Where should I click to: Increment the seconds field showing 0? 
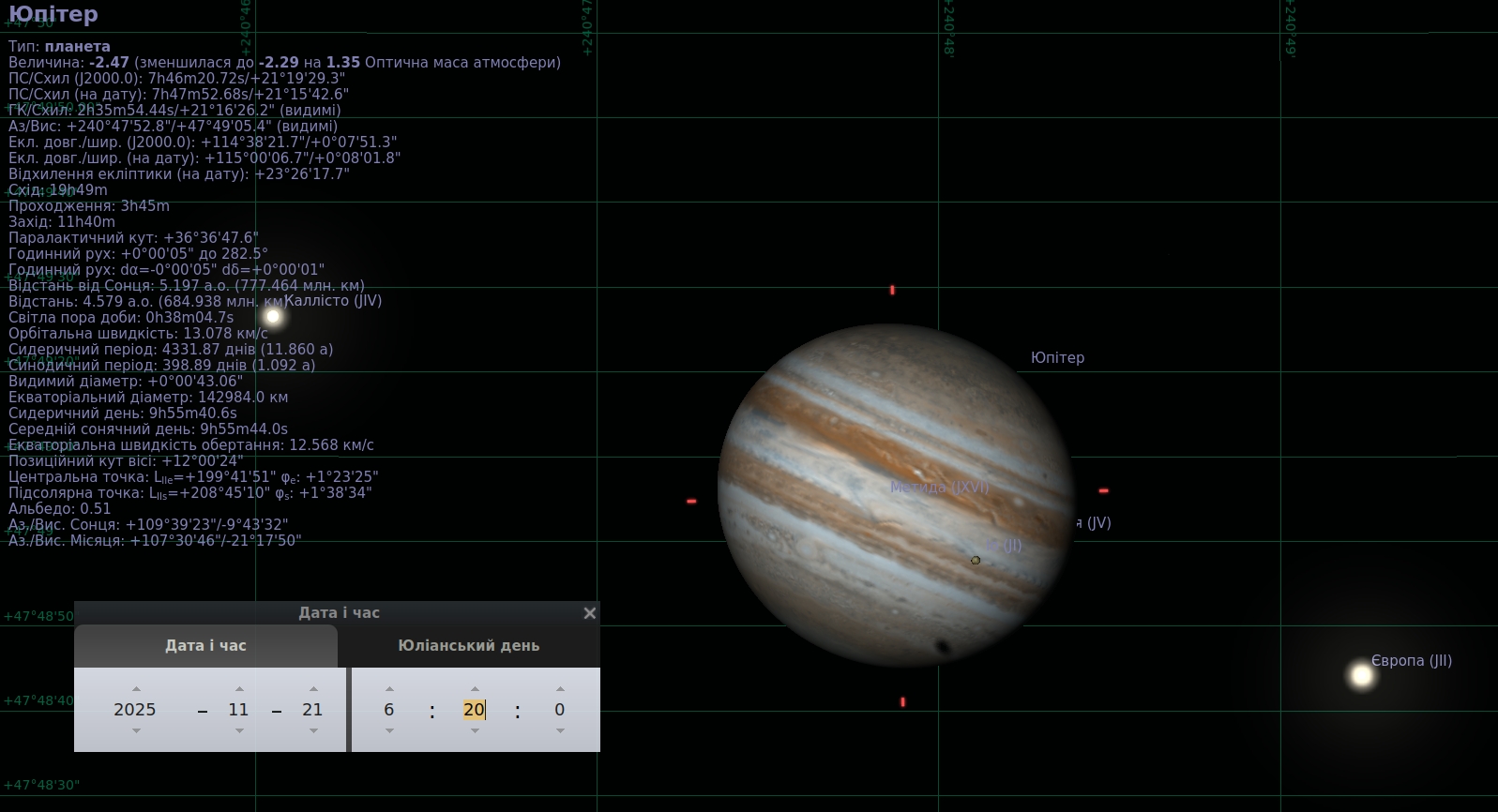560,689
